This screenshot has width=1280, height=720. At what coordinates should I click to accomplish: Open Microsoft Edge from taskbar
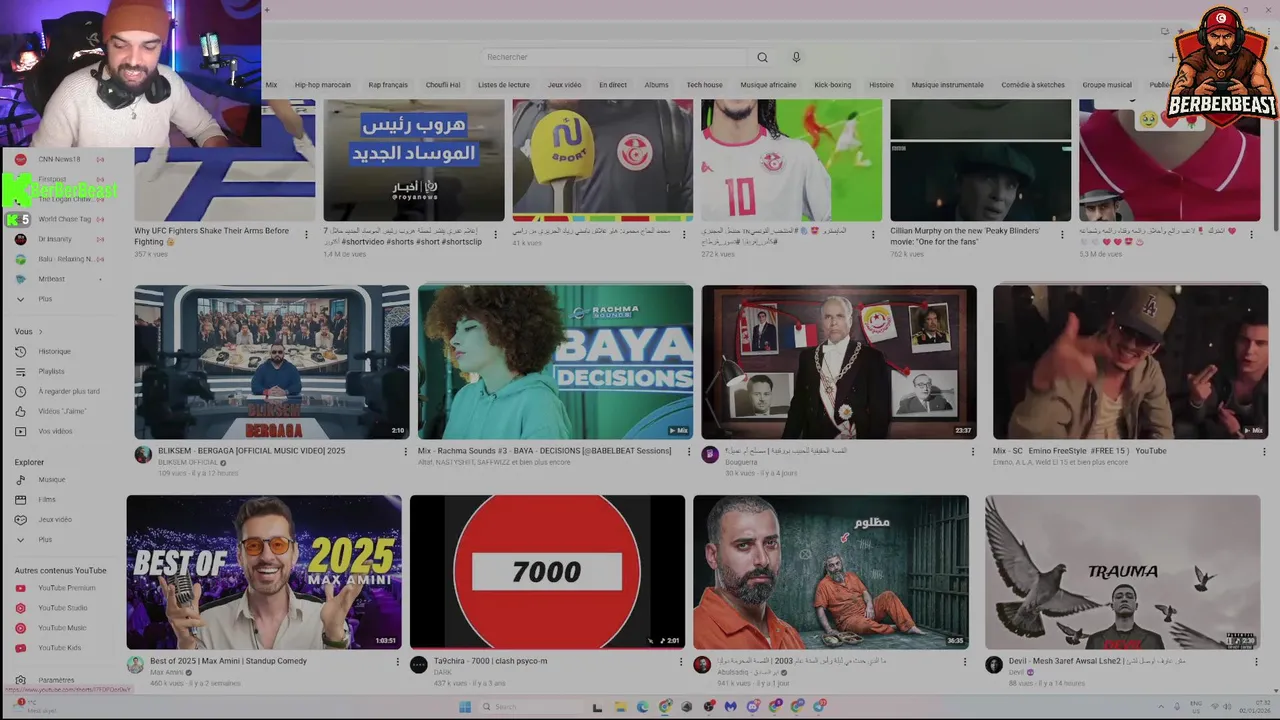643,707
